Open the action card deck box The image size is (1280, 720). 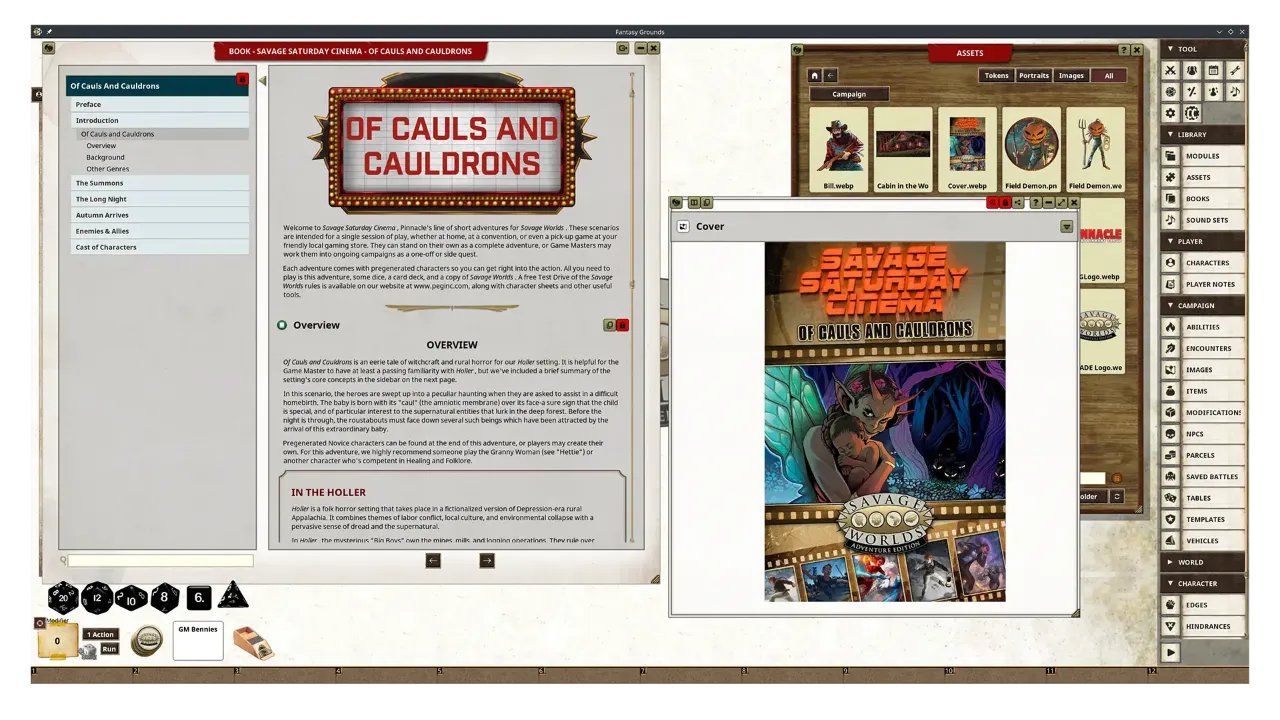tap(253, 642)
